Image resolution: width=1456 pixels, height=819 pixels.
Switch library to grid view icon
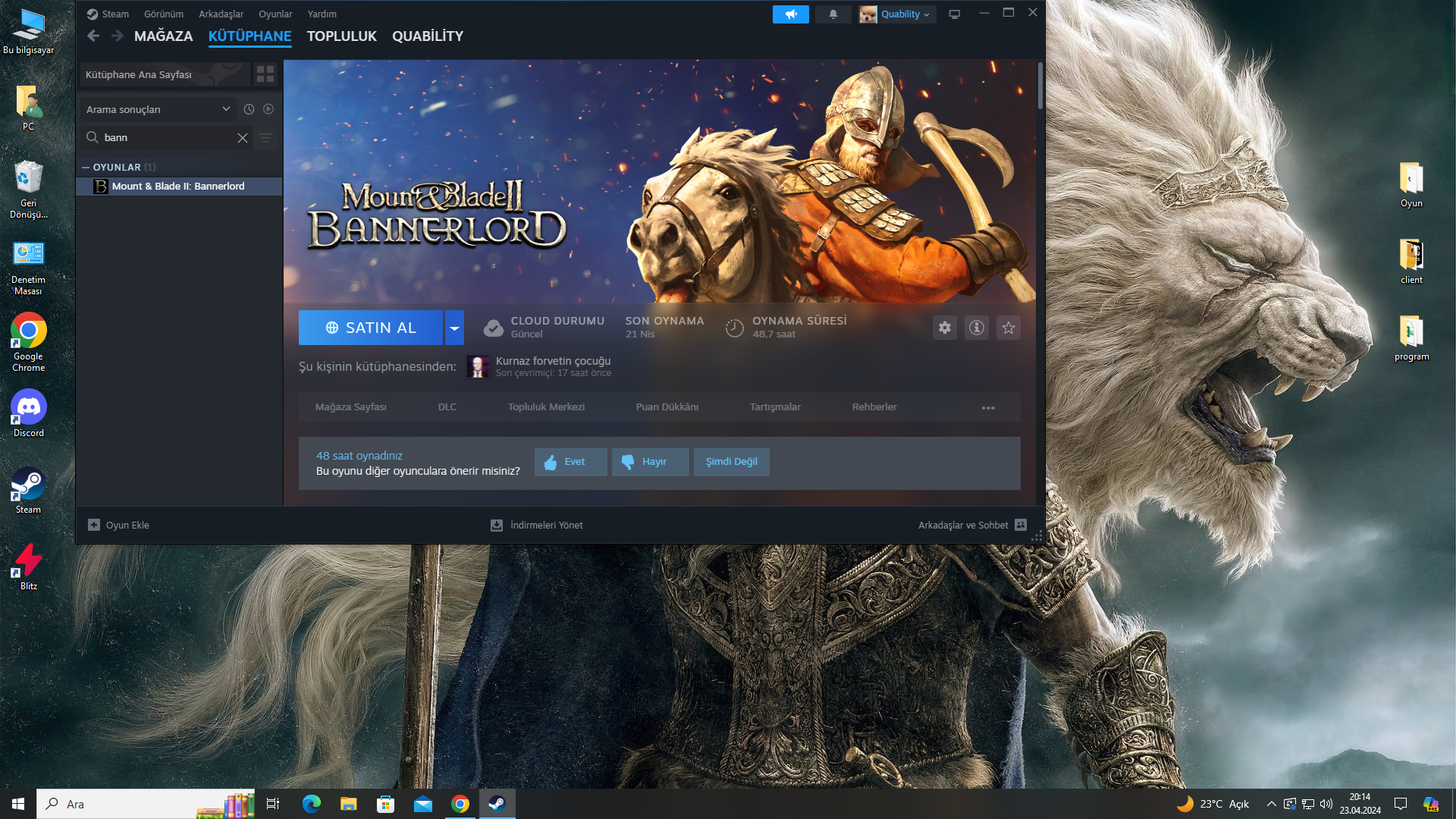pyautogui.click(x=265, y=74)
